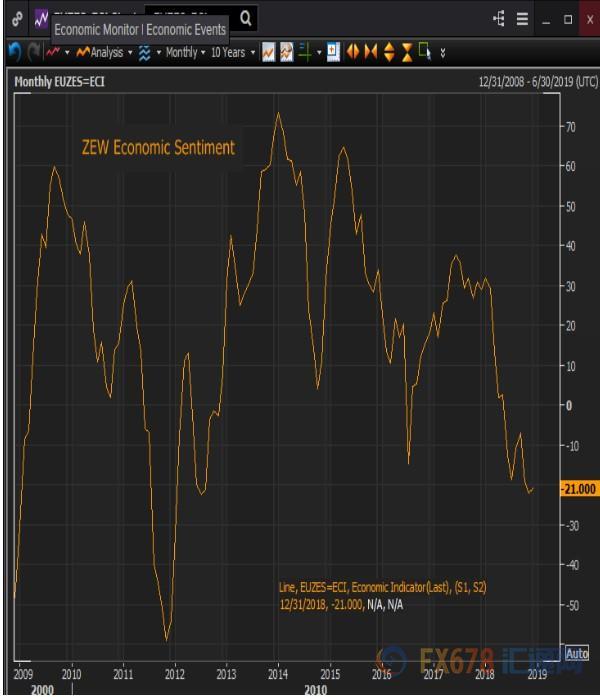Click the horizontal expand arrows icon
This screenshot has width=600, height=697.
pyautogui.click(x=353, y=52)
